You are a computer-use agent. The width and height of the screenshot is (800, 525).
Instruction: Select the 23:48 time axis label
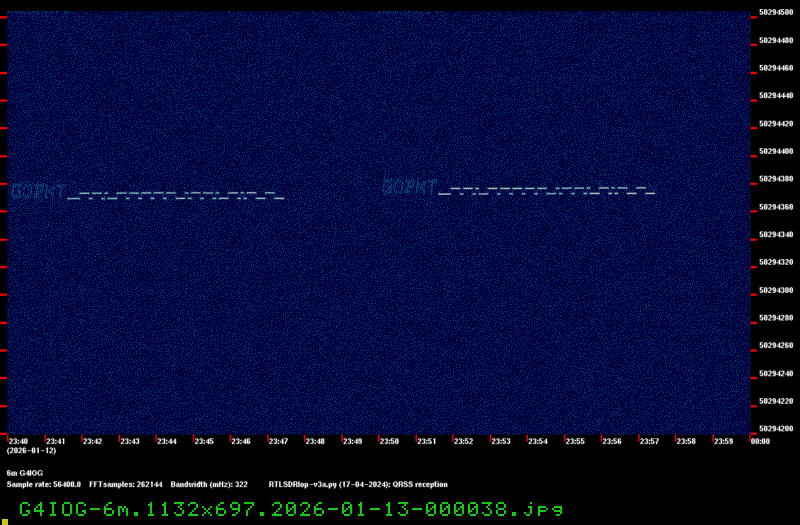click(x=315, y=441)
